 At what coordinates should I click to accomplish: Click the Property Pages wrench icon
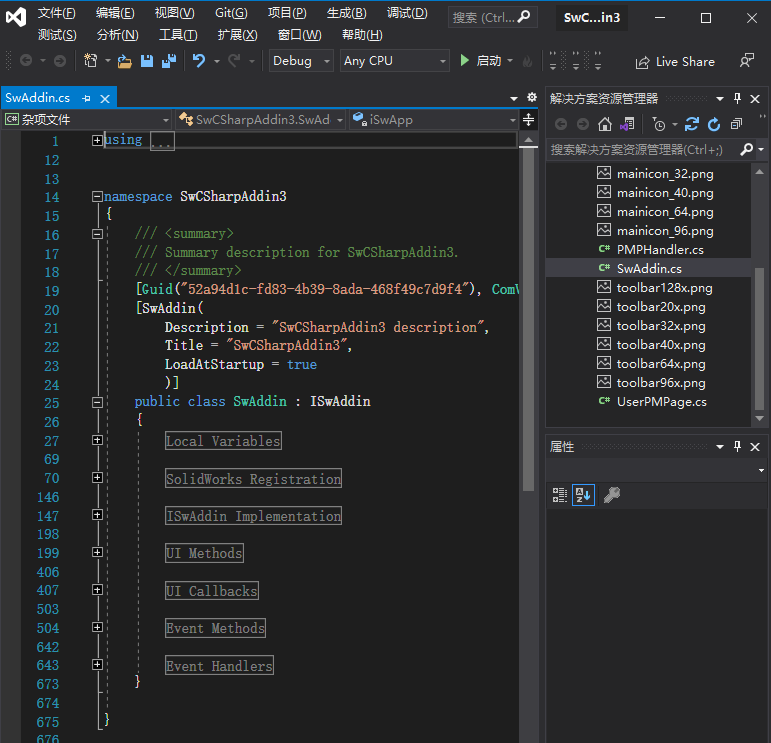point(612,495)
